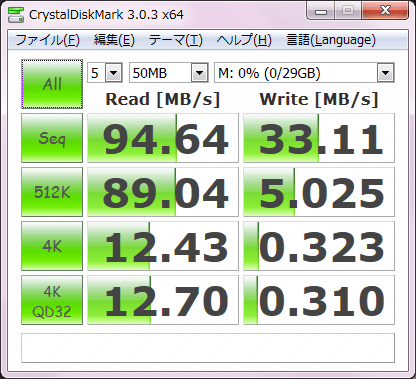This screenshot has height=379, width=416.
Task: Open the 言語(Language) menu
Action: [331, 40]
